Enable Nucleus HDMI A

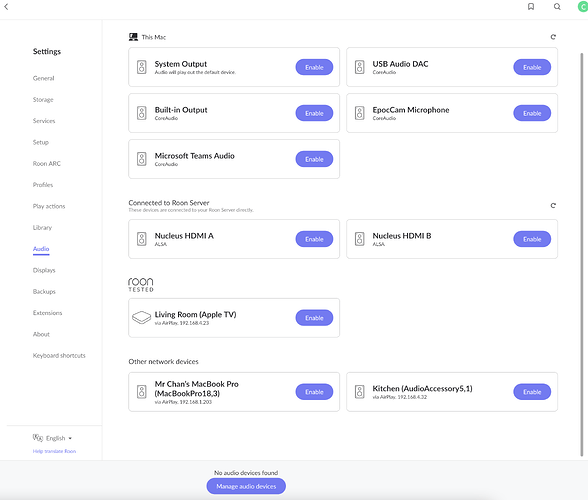[314, 239]
